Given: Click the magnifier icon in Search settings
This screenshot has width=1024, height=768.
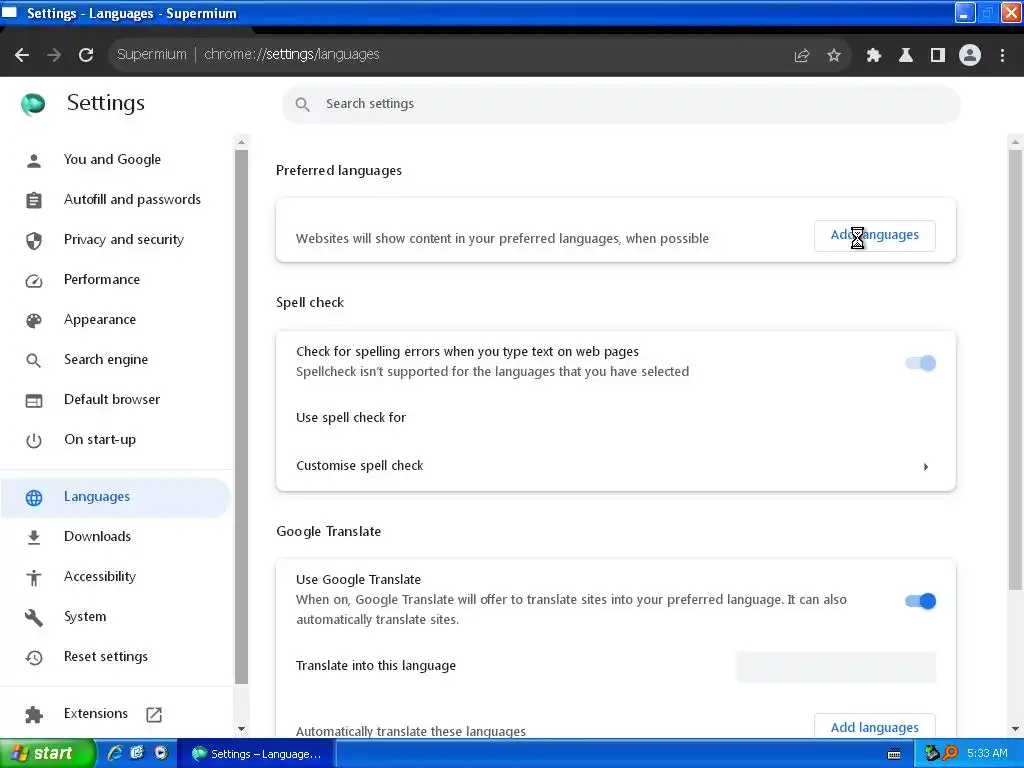Looking at the screenshot, I should point(302,104).
